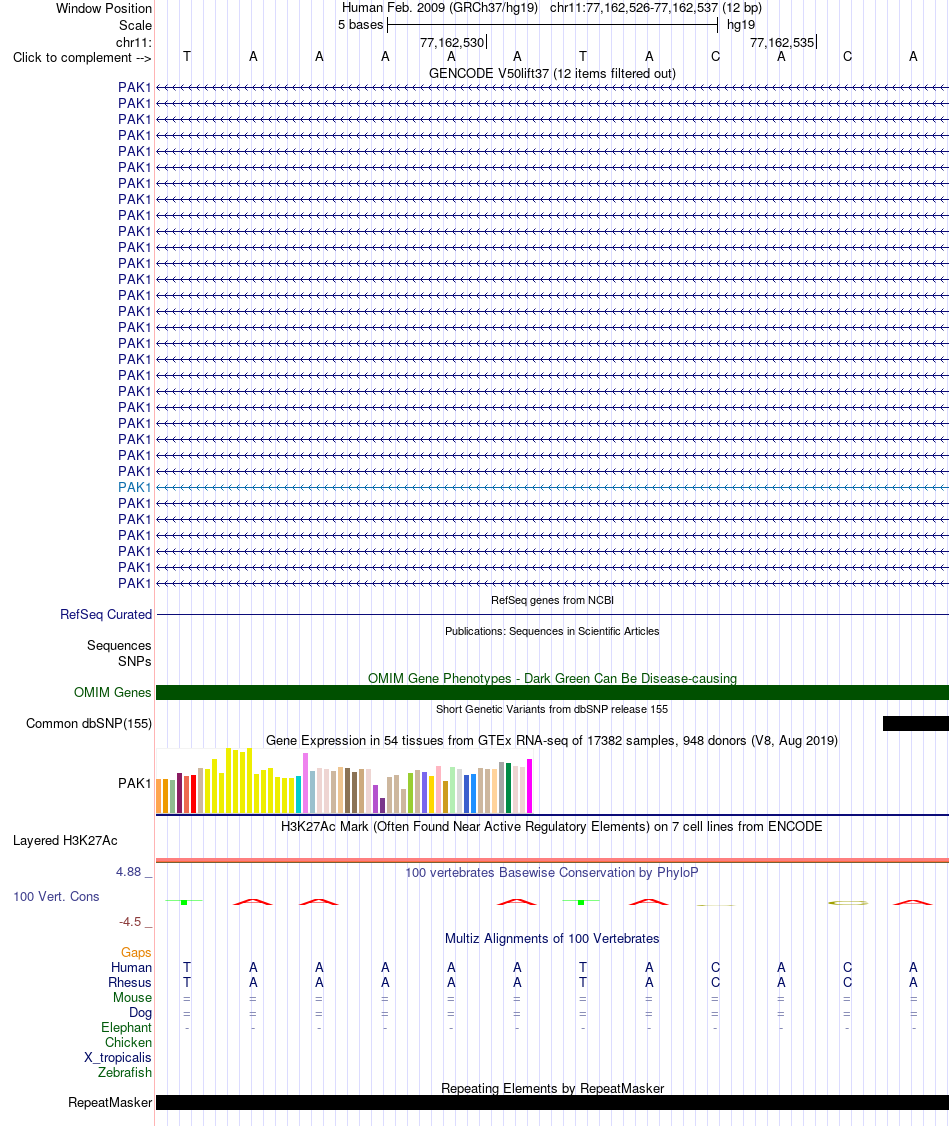This screenshot has height=1126, width=950.
Task: Click the 100 Vert. Cons track label
Action: click(x=56, y=896)
